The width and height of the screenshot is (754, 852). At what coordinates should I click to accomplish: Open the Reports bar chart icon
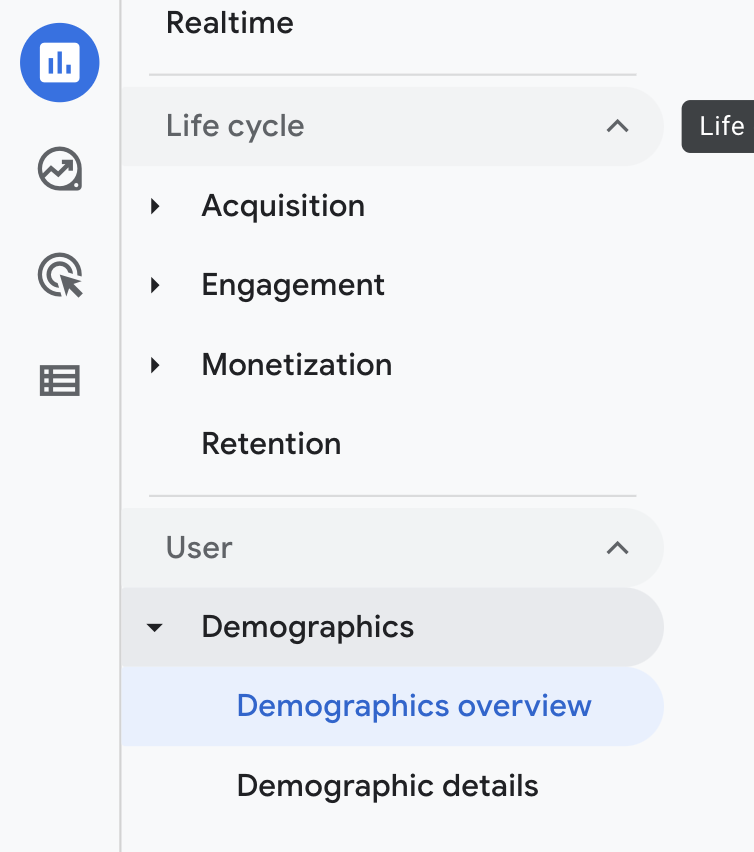(x=60, y=63)
